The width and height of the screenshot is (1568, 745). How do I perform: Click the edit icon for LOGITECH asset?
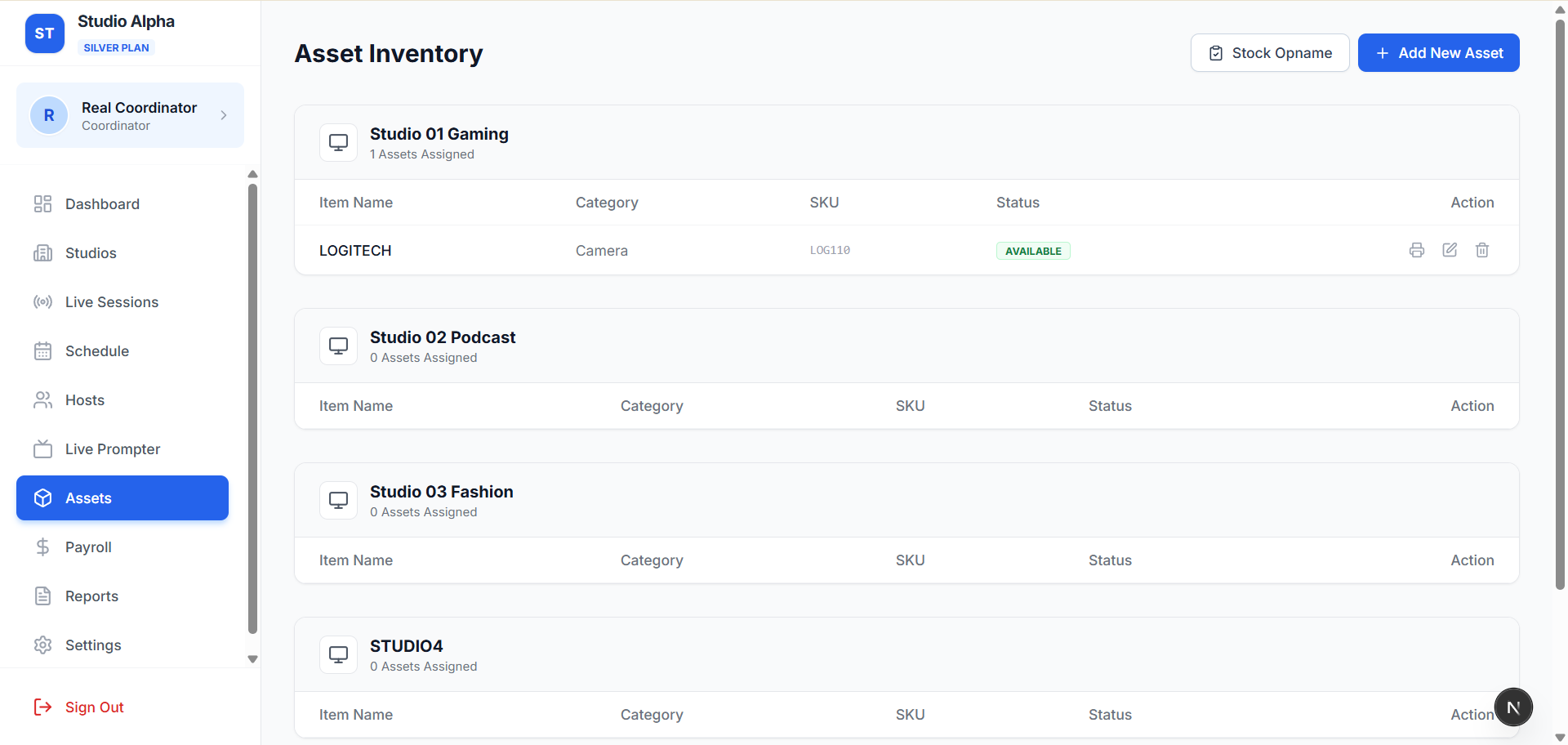click(x=1450, y=250)
